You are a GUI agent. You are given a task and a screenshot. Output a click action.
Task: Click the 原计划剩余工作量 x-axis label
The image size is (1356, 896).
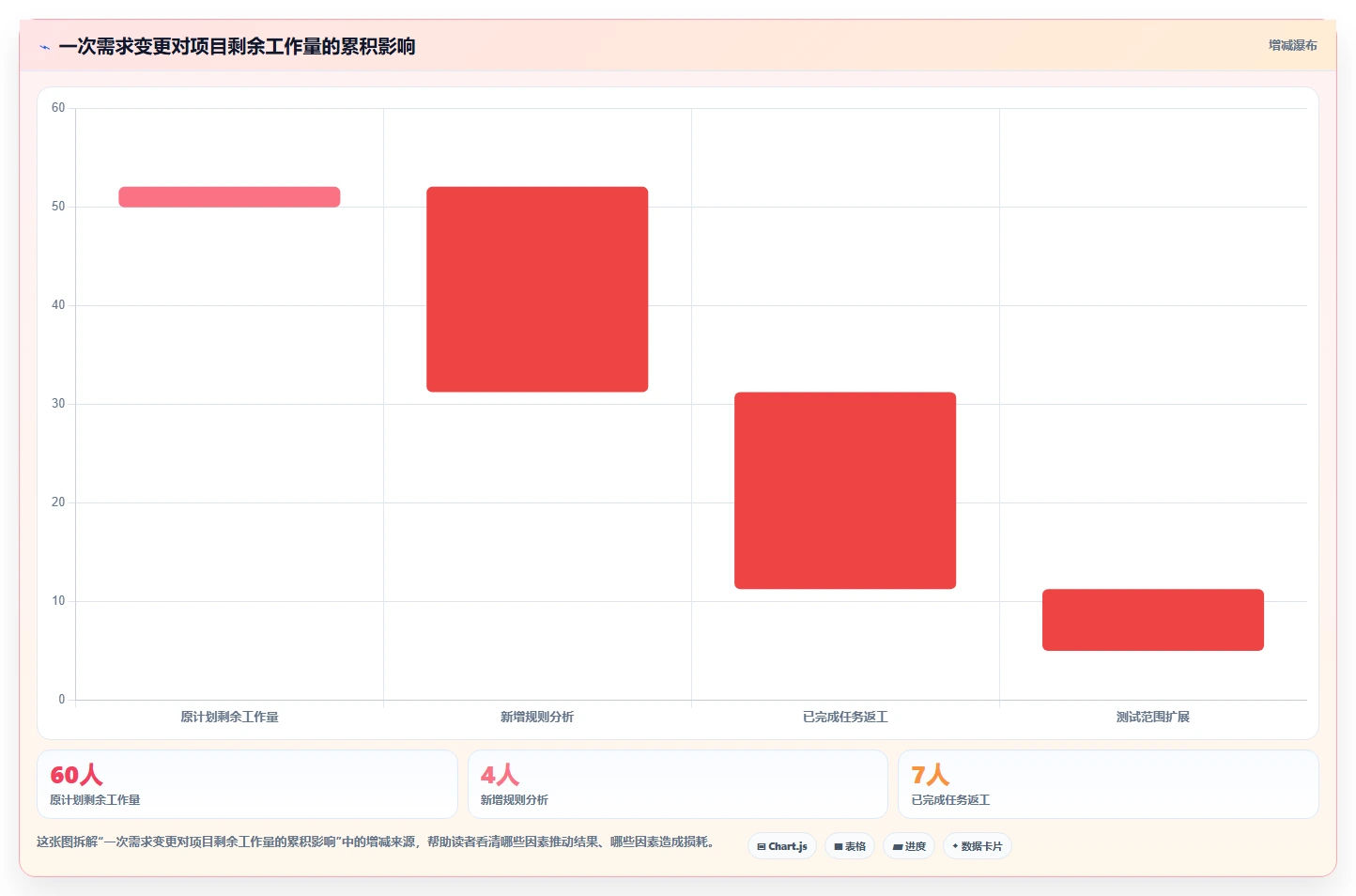(x=229, y=717)
